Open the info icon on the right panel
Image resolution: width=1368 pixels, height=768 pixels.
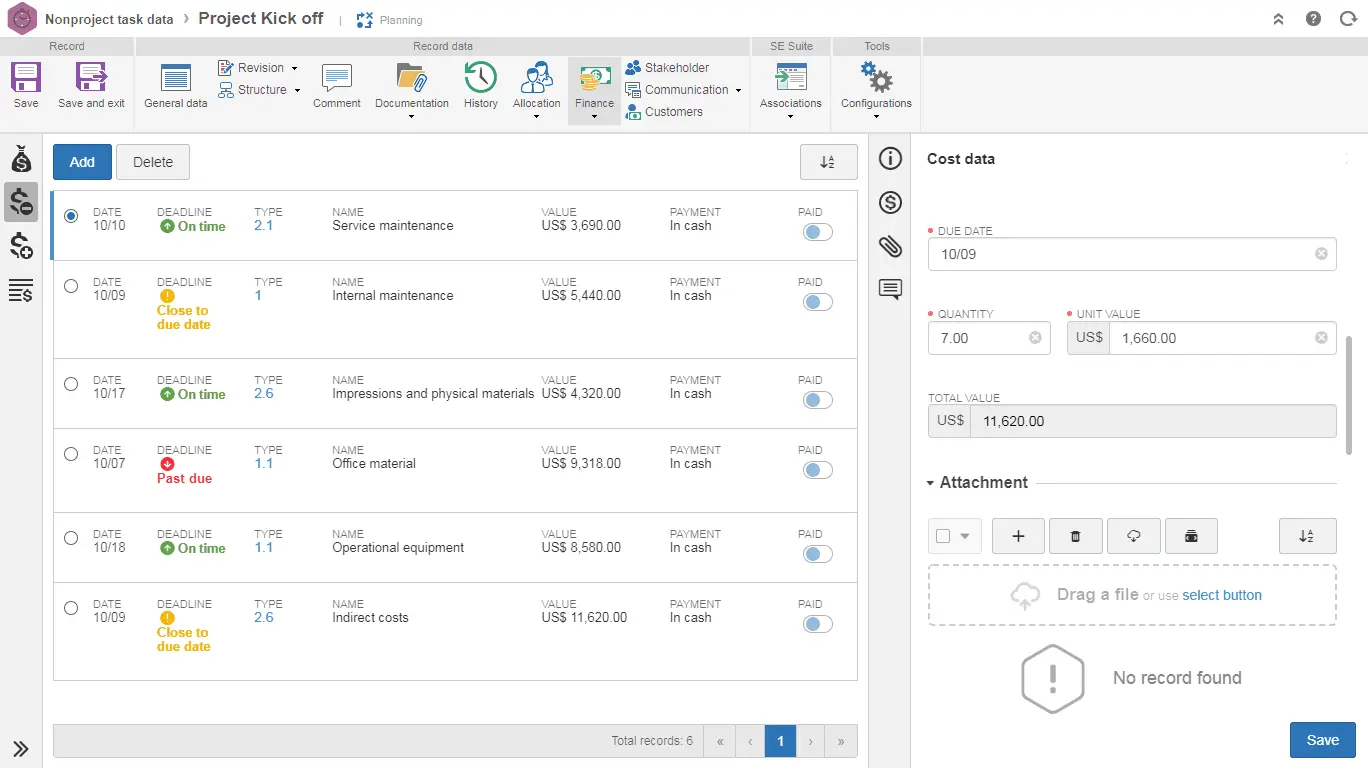pyautogui.click(x=890, y=158)
